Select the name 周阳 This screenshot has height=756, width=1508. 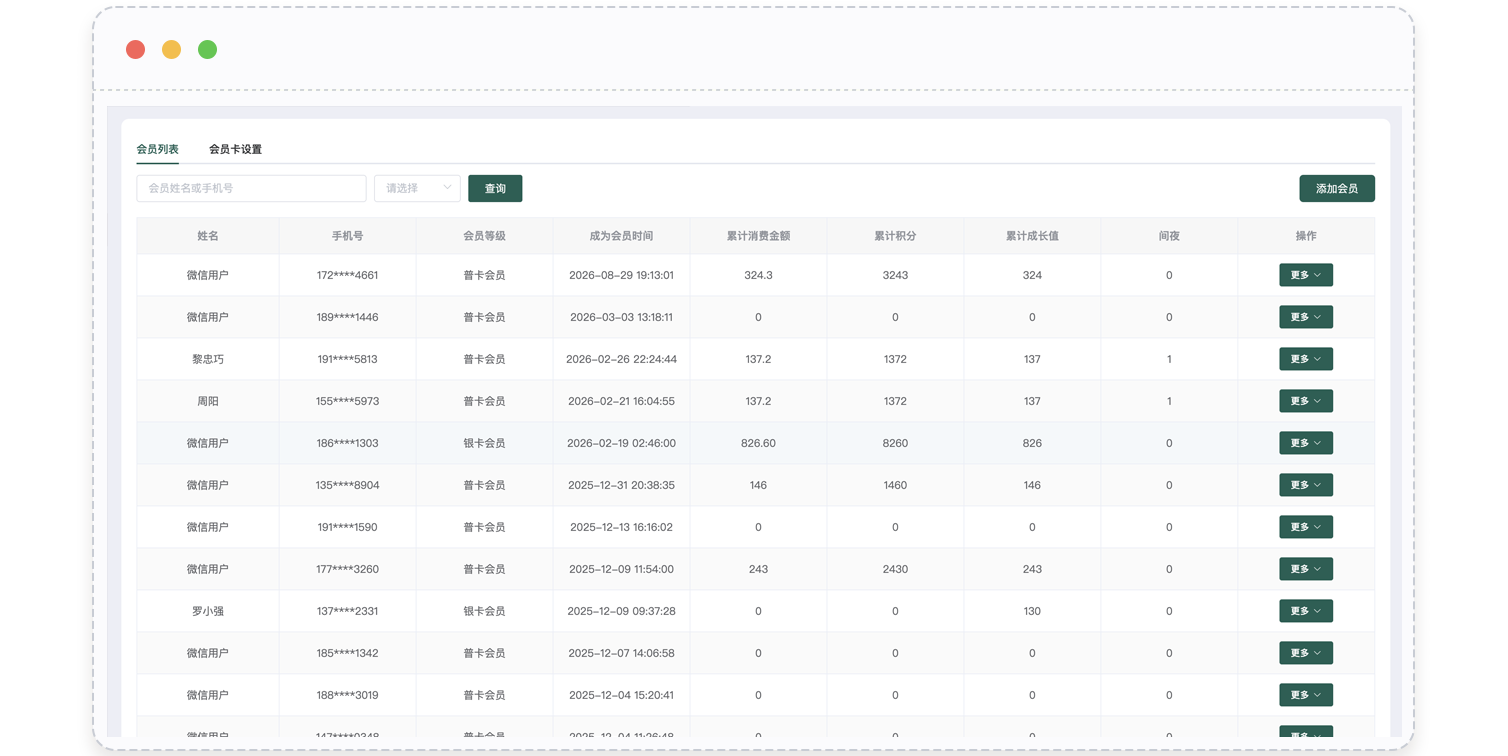pyautogui.click(x=208, y=401)
